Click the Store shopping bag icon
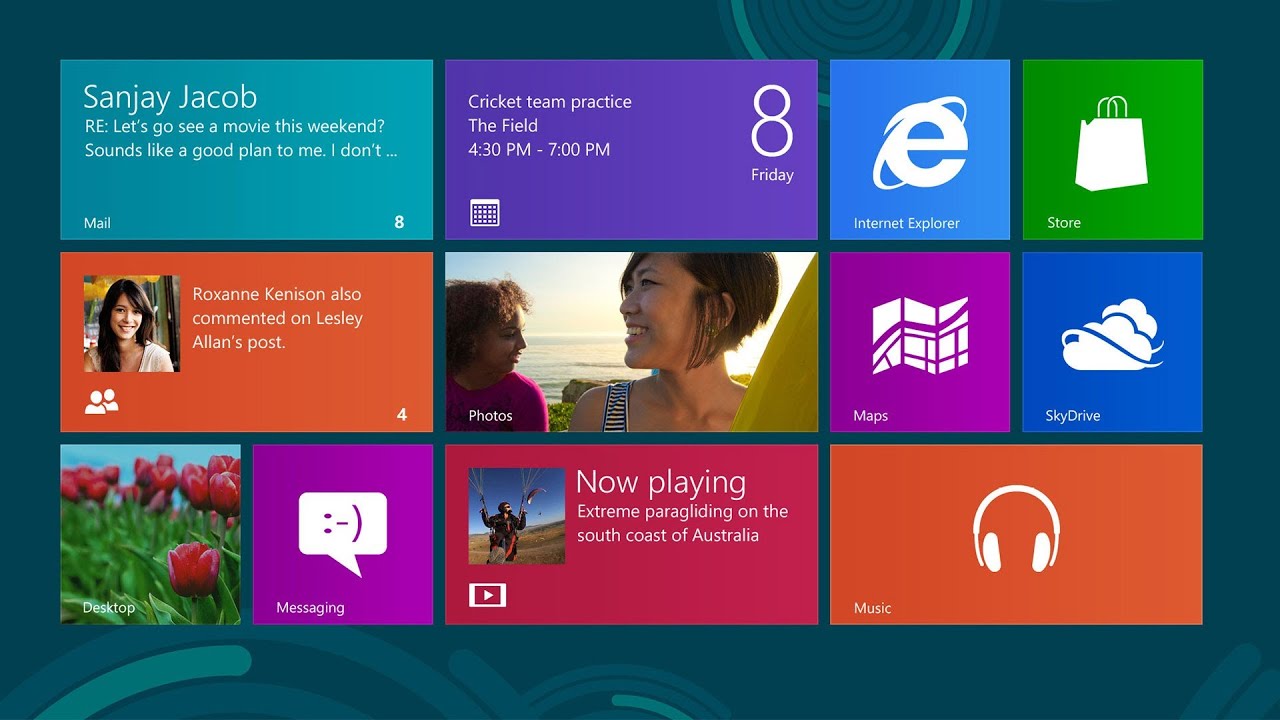 [x=1111, y=143]
